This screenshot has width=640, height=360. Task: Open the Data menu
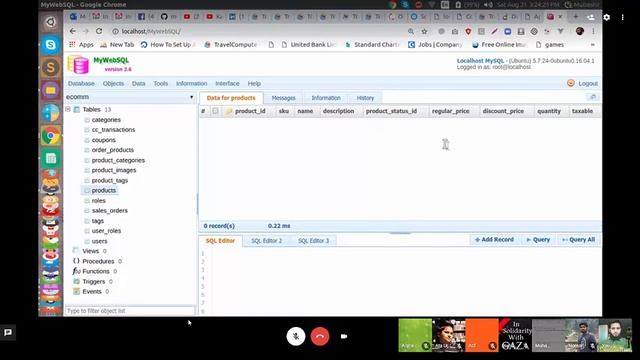click(x=138, y=83)
